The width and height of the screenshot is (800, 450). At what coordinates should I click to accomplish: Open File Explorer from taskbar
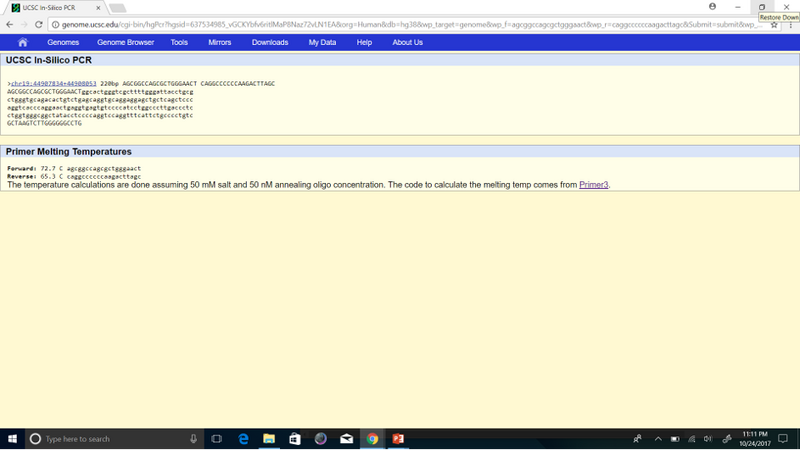coord(269,438)
